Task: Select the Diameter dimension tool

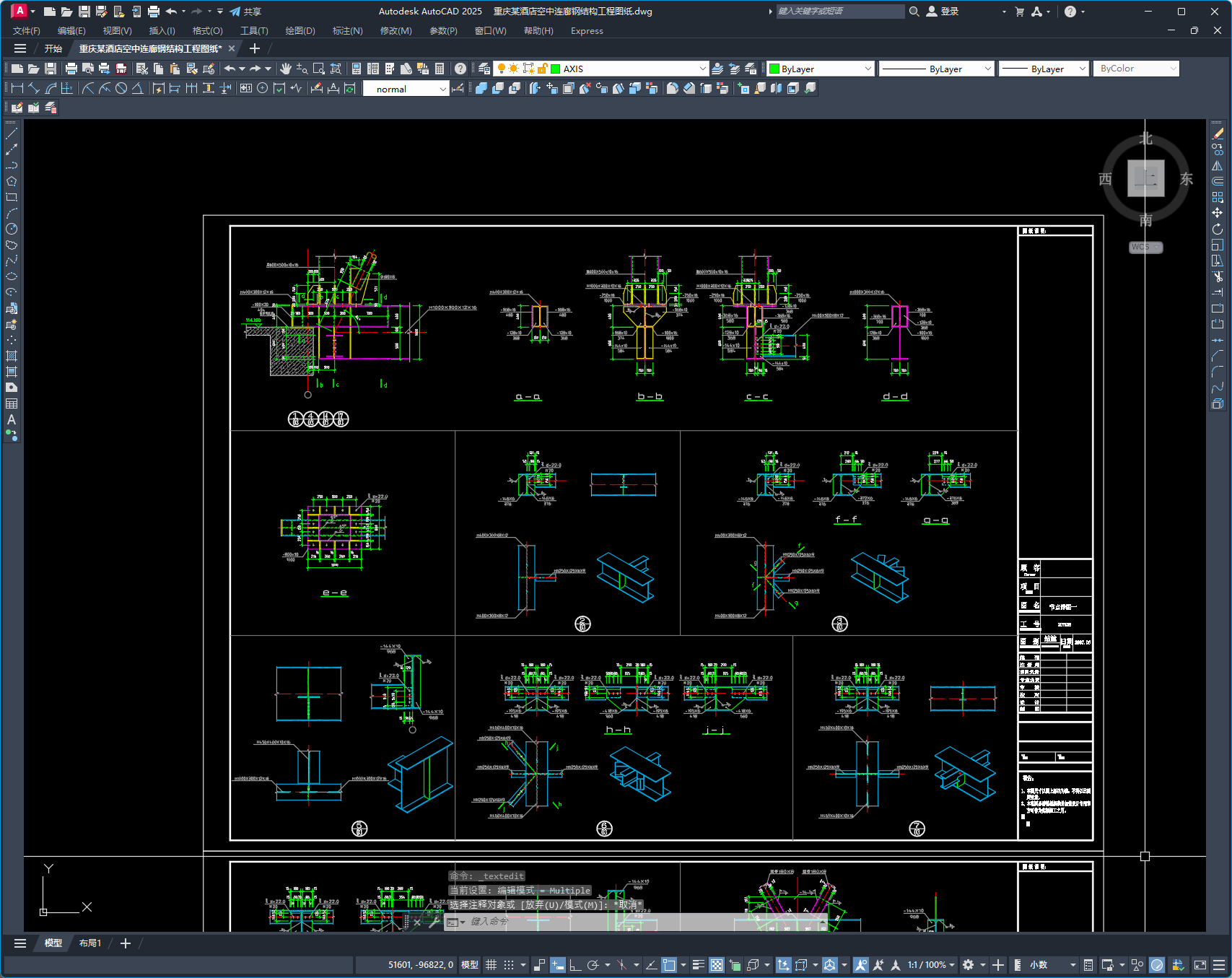Action: point(121,88)
